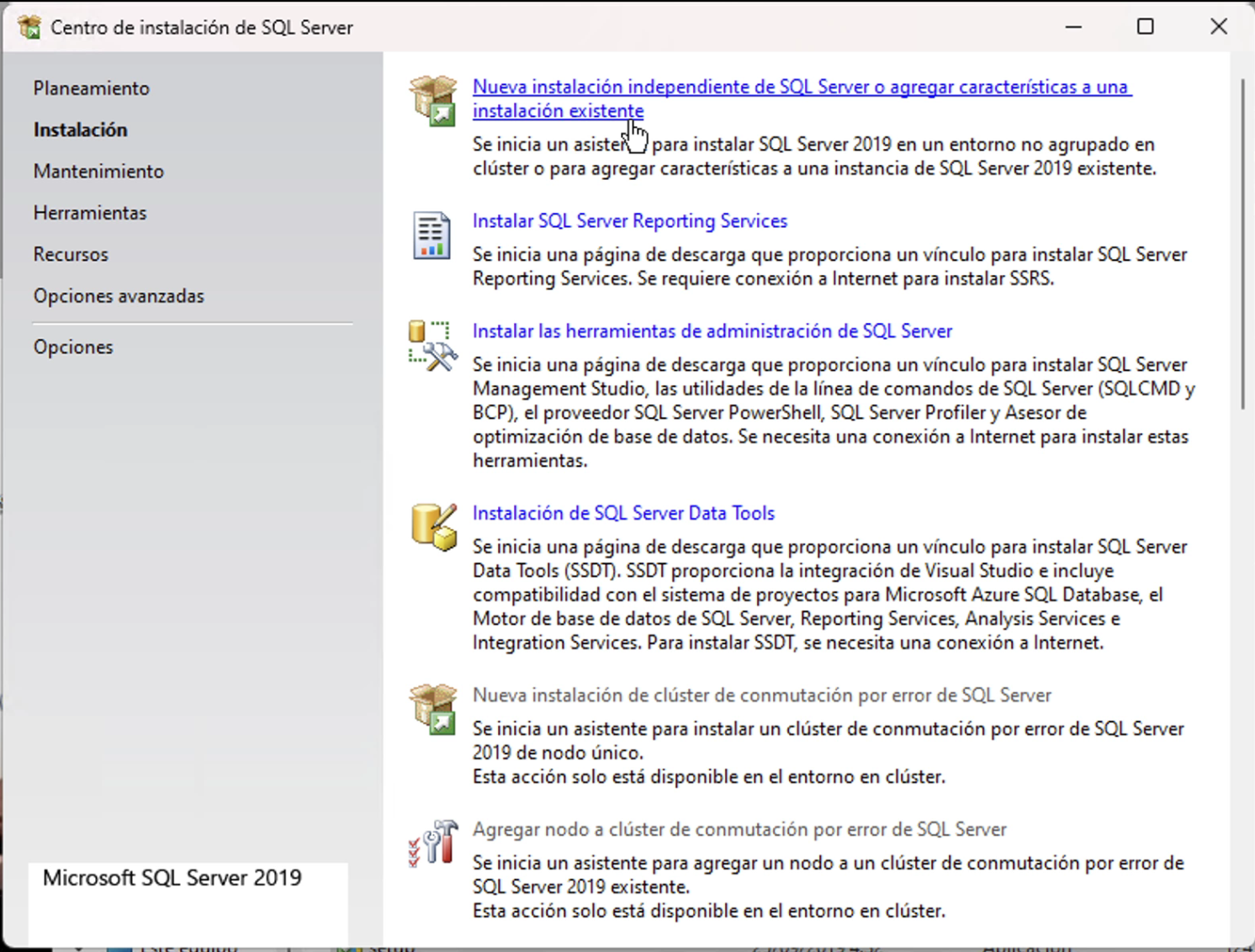Select Opciones in the sidebar

(73, 346)
